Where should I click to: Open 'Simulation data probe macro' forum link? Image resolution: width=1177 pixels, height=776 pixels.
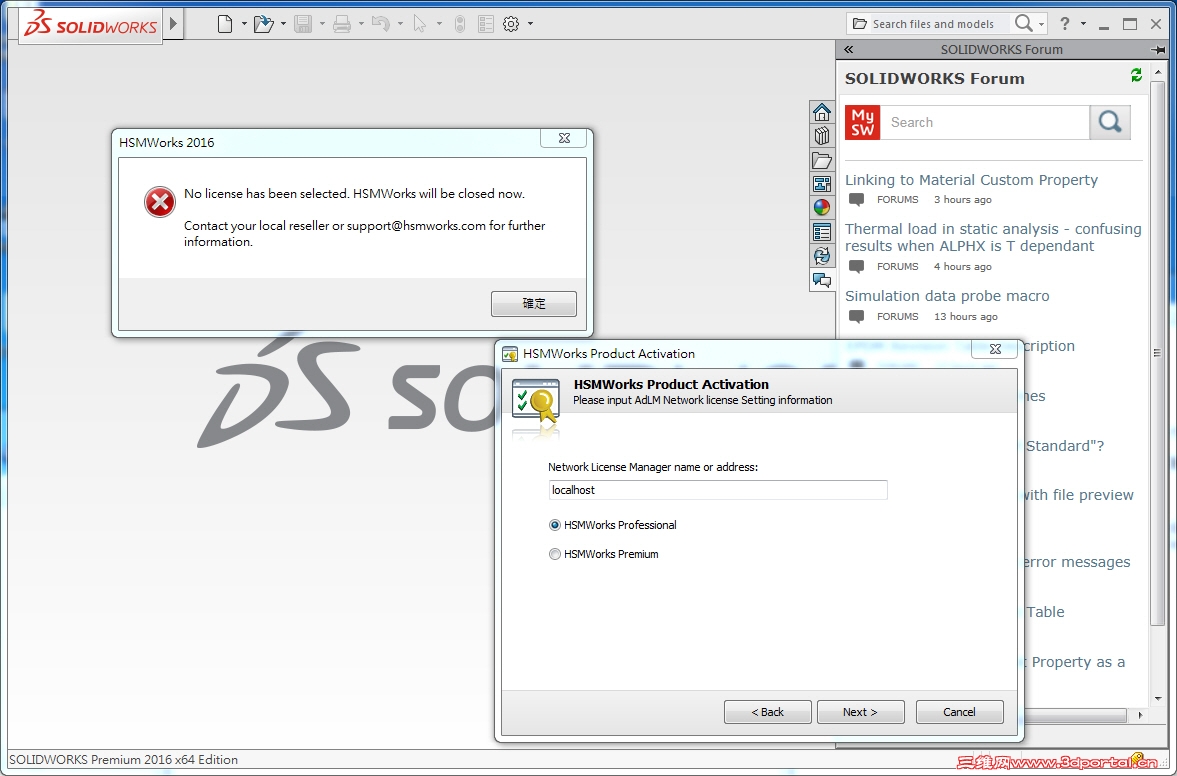tap(947, 296)
